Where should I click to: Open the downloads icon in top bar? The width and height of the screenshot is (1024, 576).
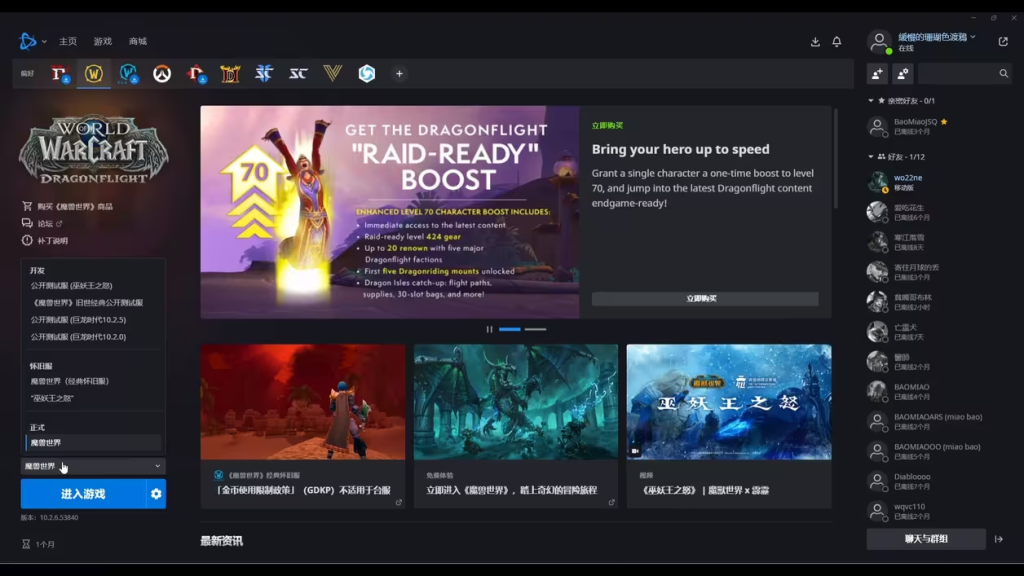[815, 42]
